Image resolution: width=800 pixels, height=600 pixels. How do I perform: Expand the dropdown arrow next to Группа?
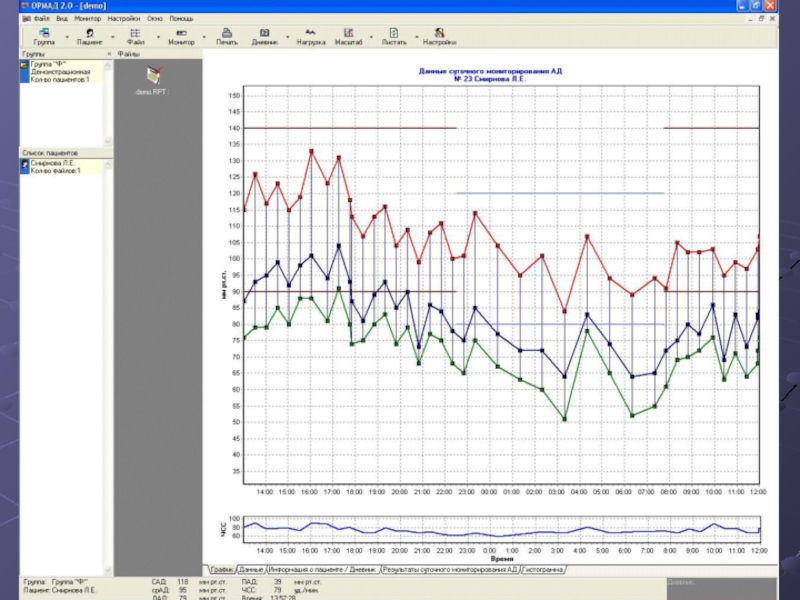[67, 37]
